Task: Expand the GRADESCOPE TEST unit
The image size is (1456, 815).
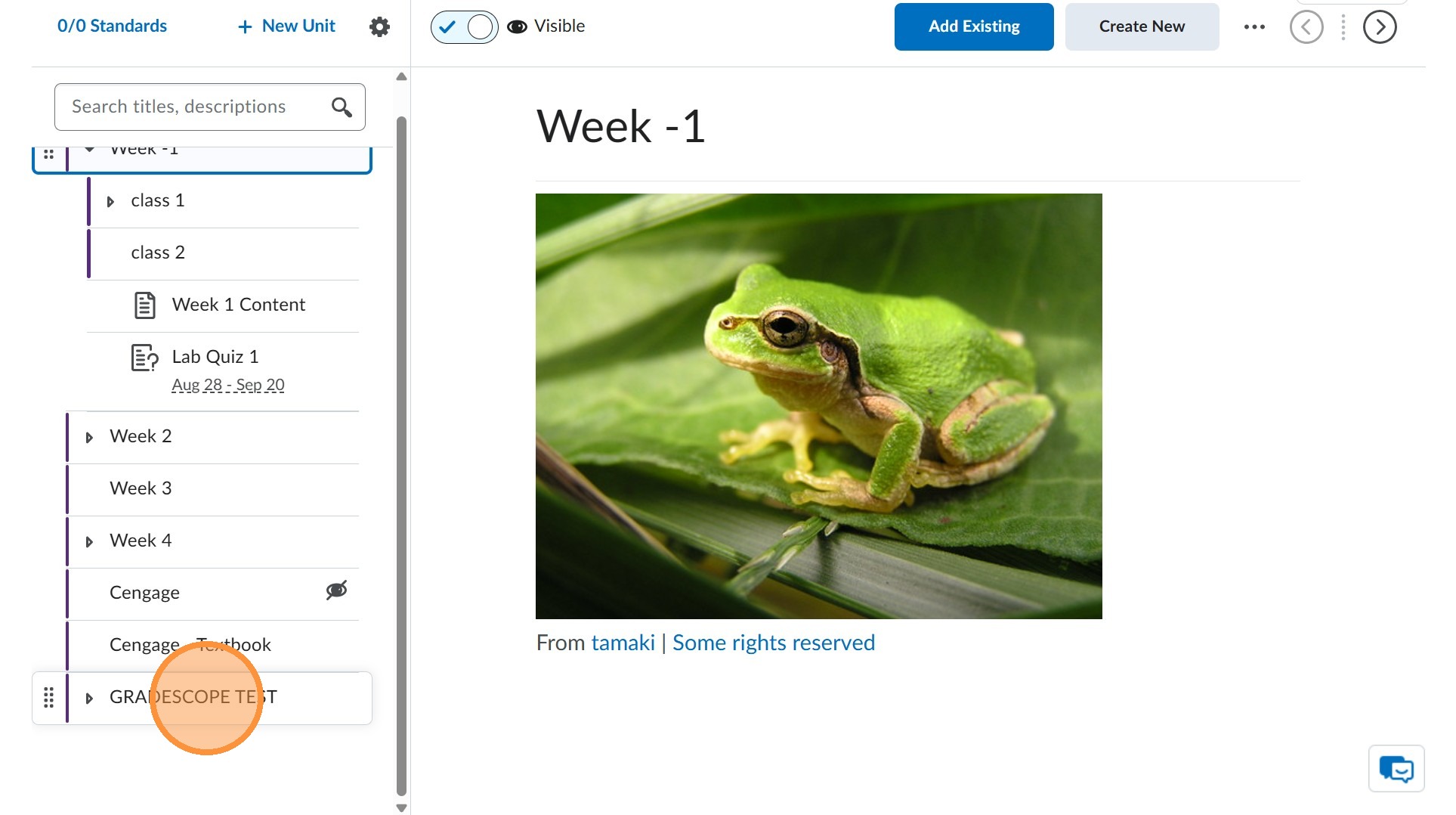Action: (x=89, y=699)
